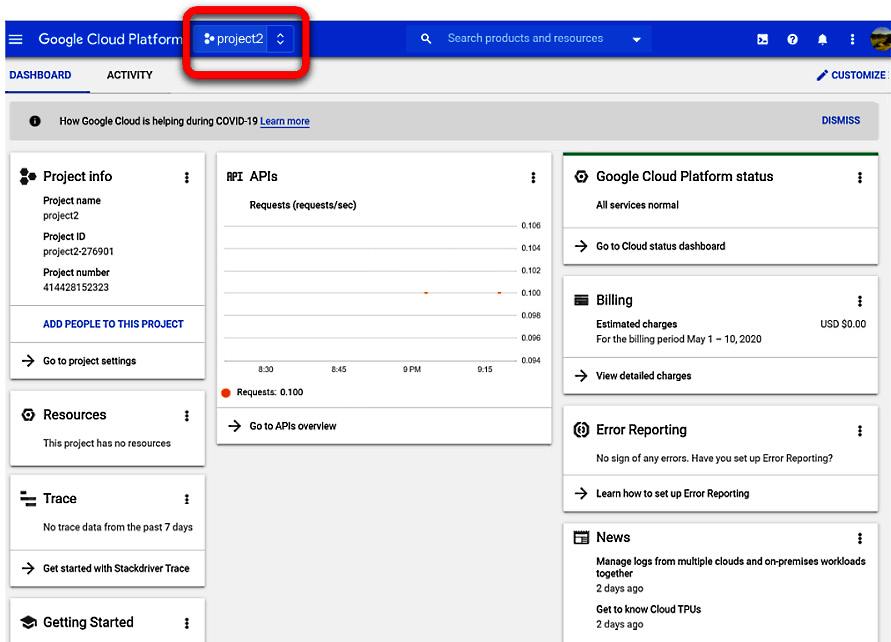Click the Trace card icon

click(x=28, y=498)
